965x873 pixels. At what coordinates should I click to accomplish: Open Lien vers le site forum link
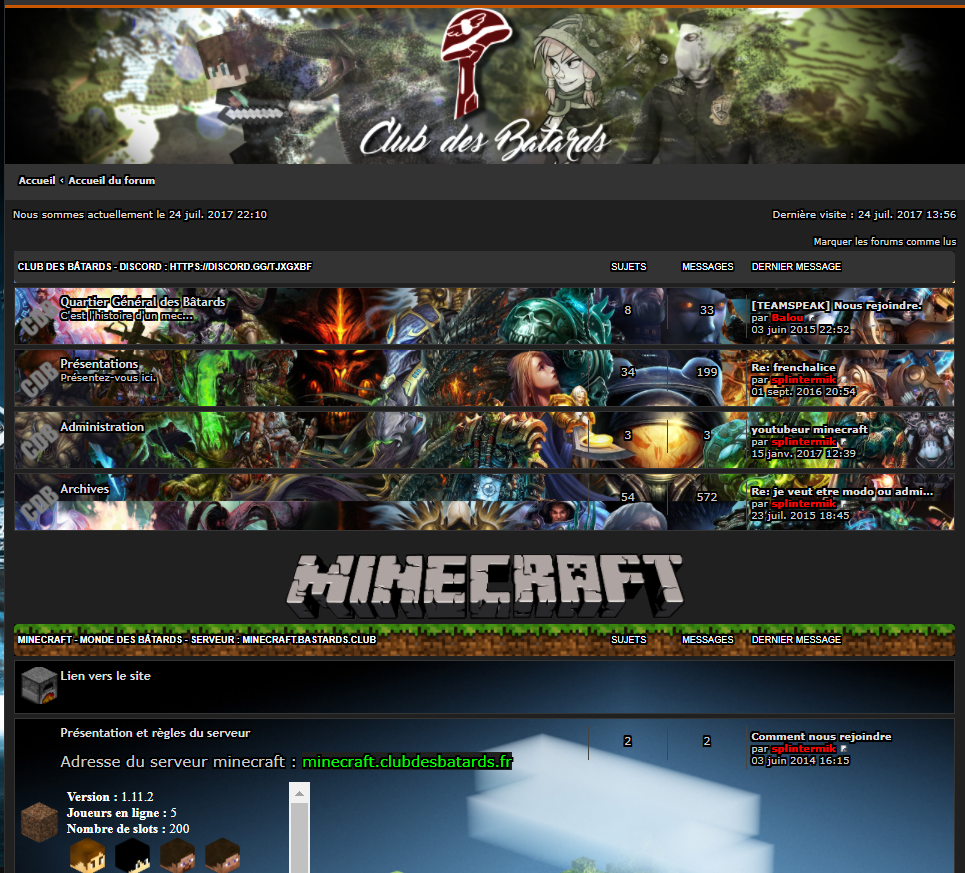105,676
